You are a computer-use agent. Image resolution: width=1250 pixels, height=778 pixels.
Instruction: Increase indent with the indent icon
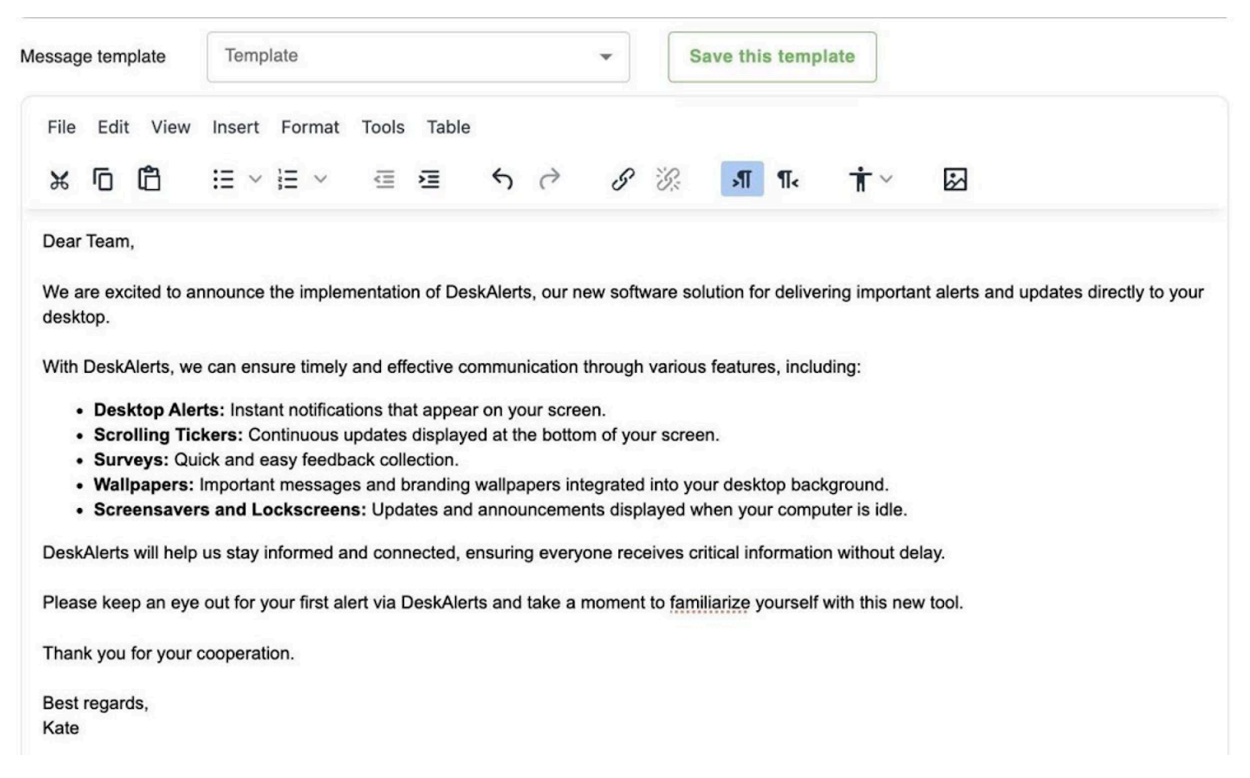point(428,179)
